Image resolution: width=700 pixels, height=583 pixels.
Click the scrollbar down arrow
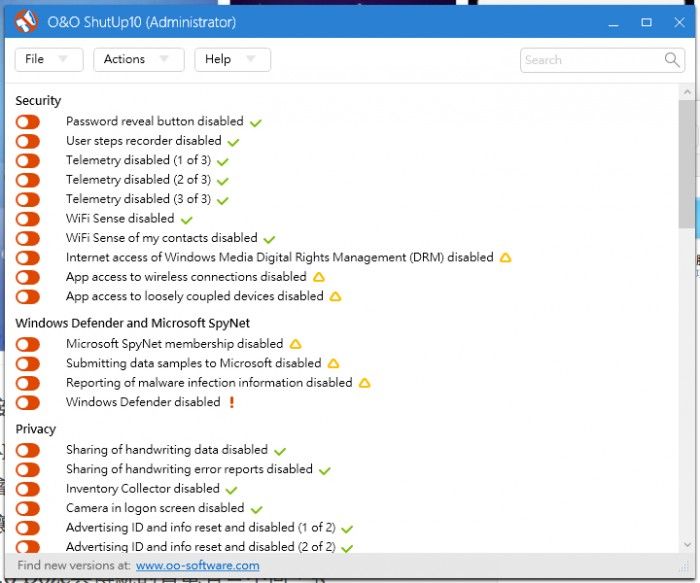coord(687,545)
